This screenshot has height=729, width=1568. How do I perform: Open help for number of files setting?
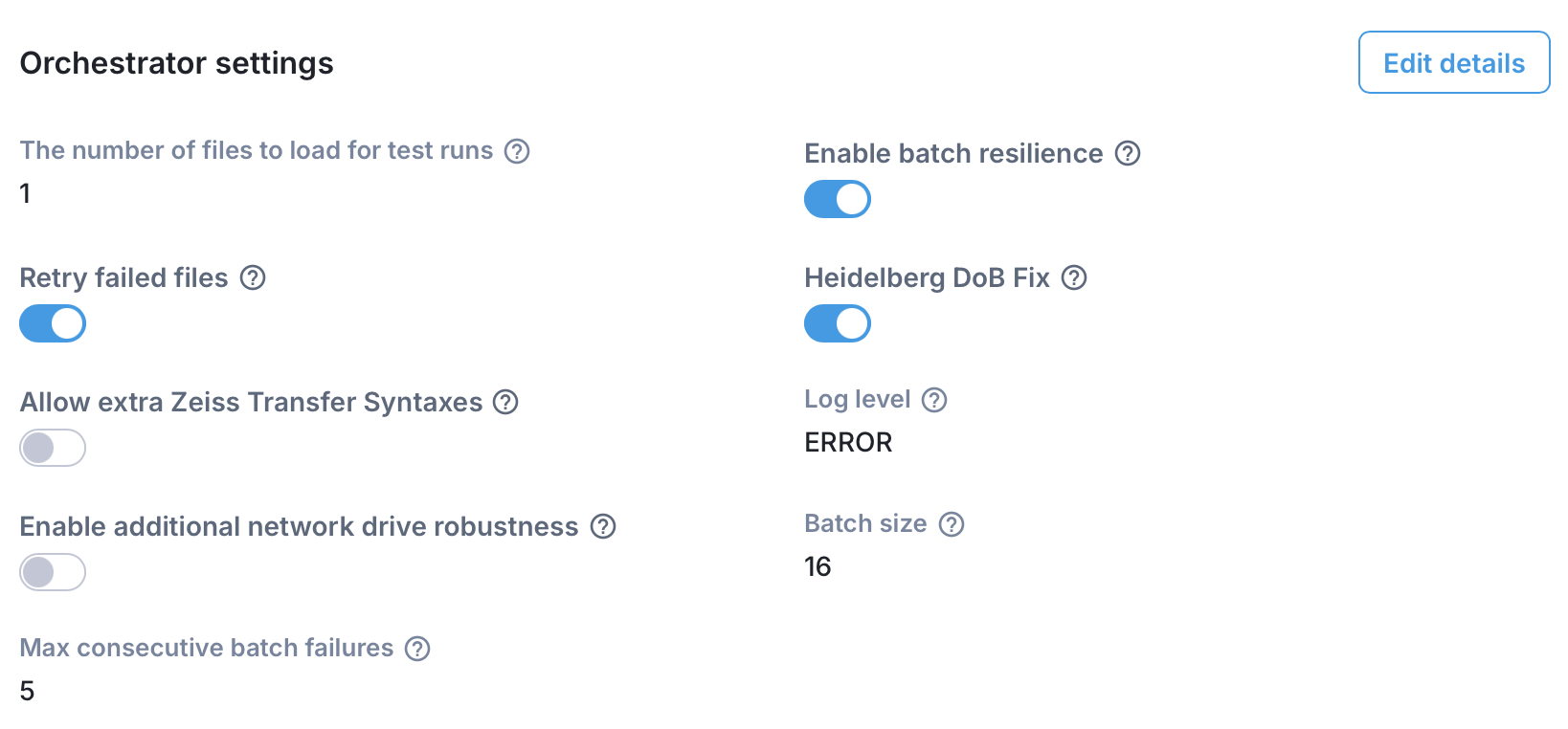pos(518,150)
